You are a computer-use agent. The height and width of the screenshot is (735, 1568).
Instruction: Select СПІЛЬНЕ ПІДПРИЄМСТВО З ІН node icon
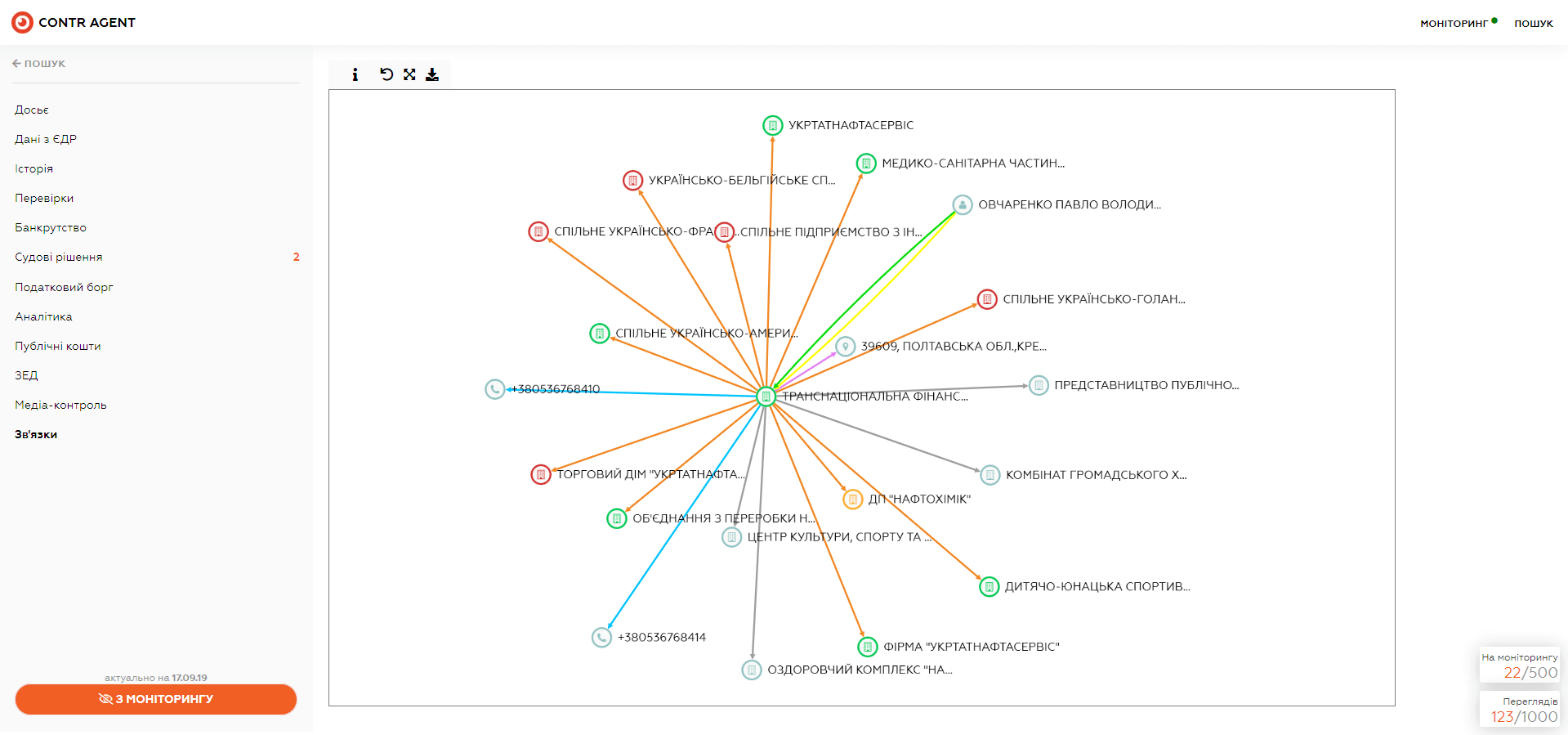tap(724, 232)
